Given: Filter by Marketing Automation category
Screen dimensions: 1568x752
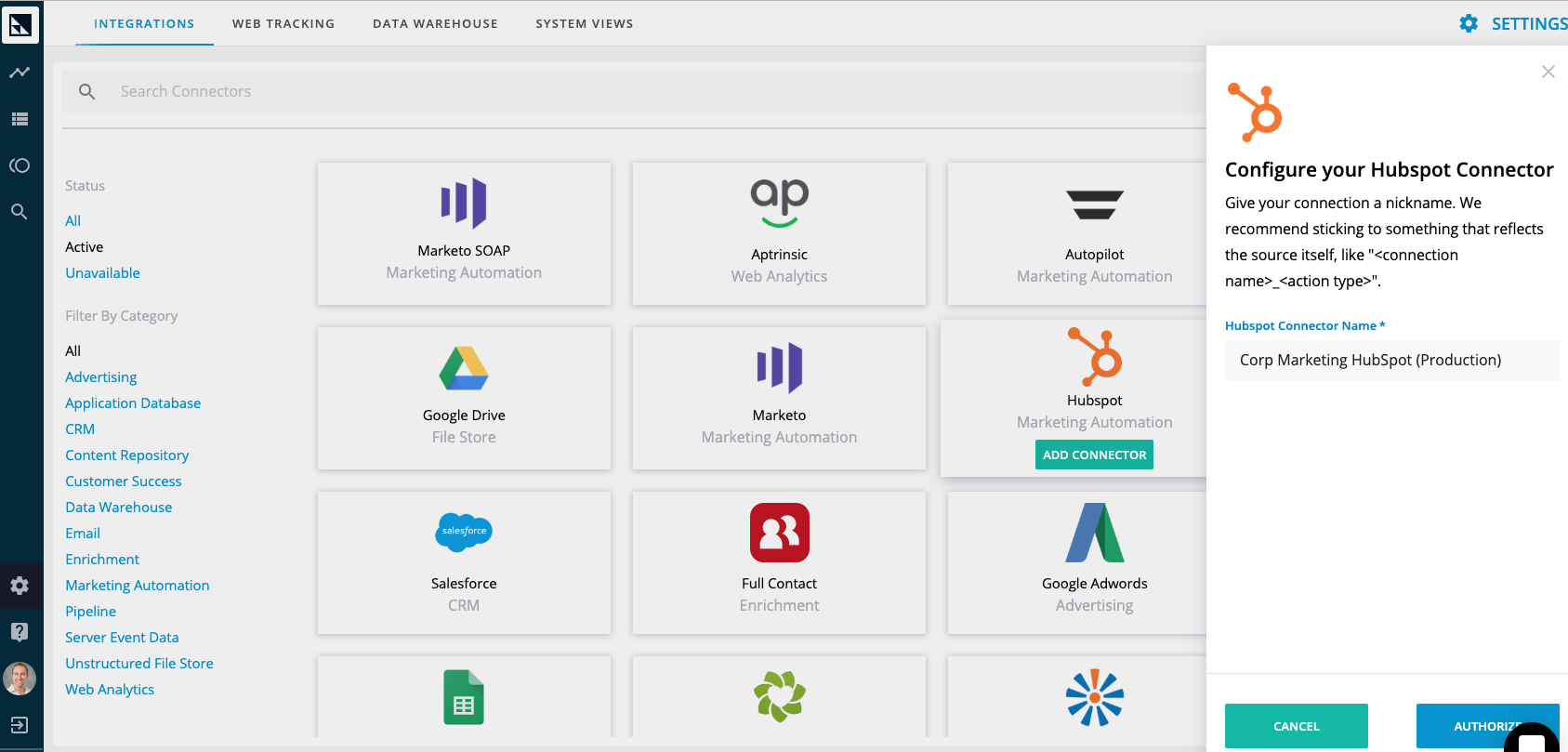Looking at the screenshot, I should coord(138,586).
